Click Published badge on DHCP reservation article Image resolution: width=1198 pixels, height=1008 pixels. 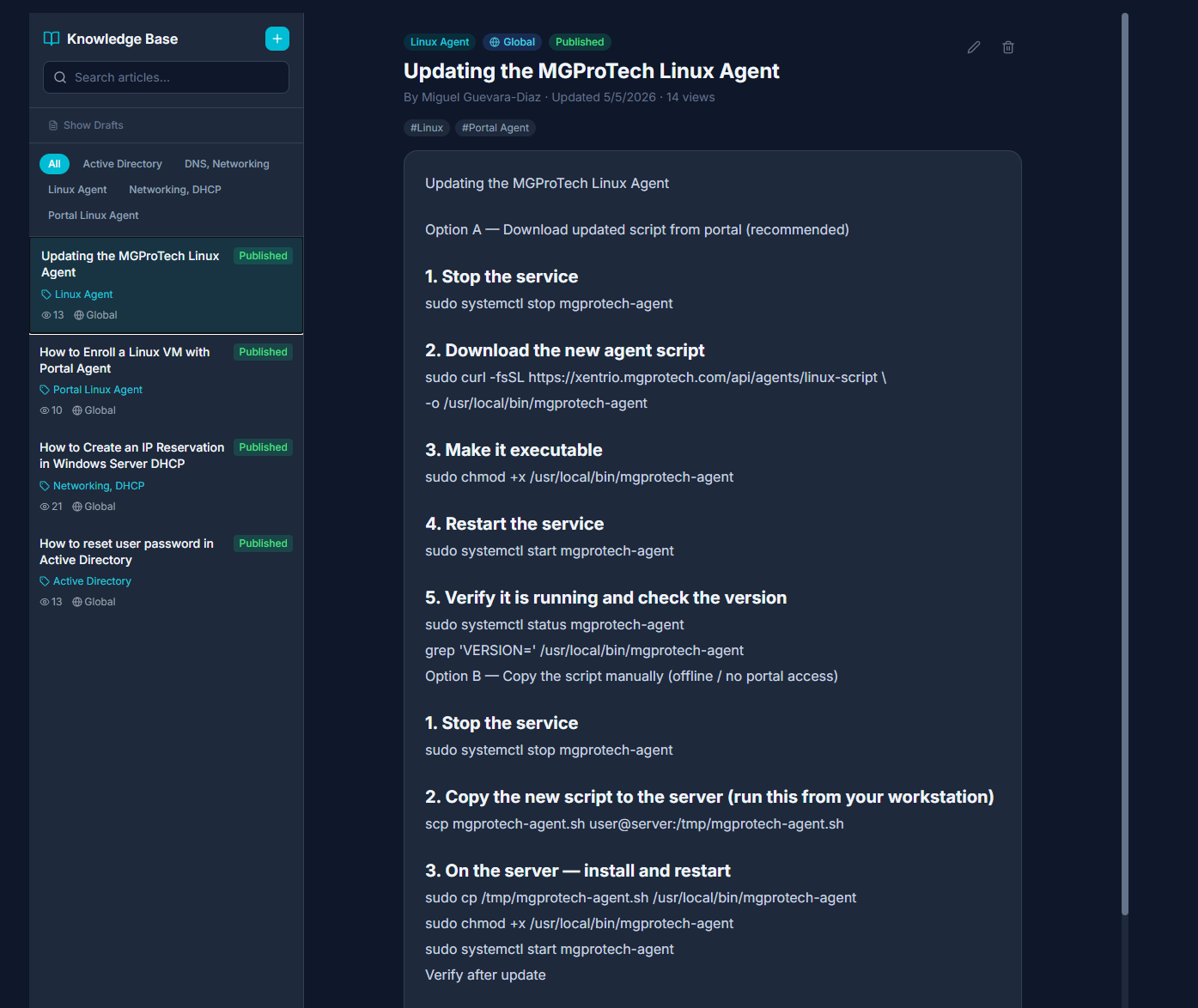click(263, 447)
